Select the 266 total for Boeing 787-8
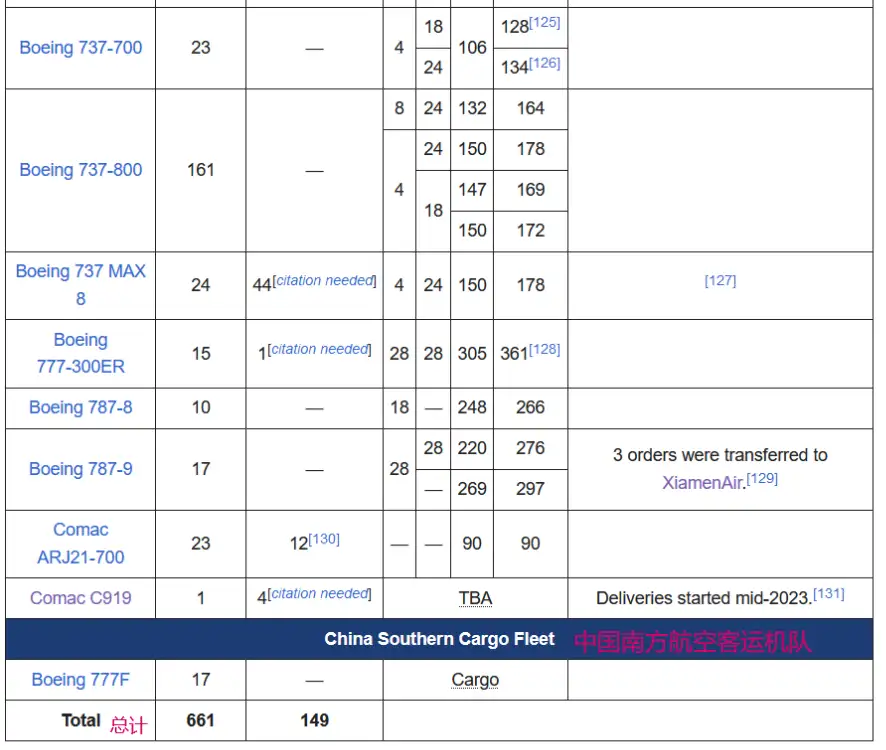Viewport: 886px width, 750px height. click(531, 407)
